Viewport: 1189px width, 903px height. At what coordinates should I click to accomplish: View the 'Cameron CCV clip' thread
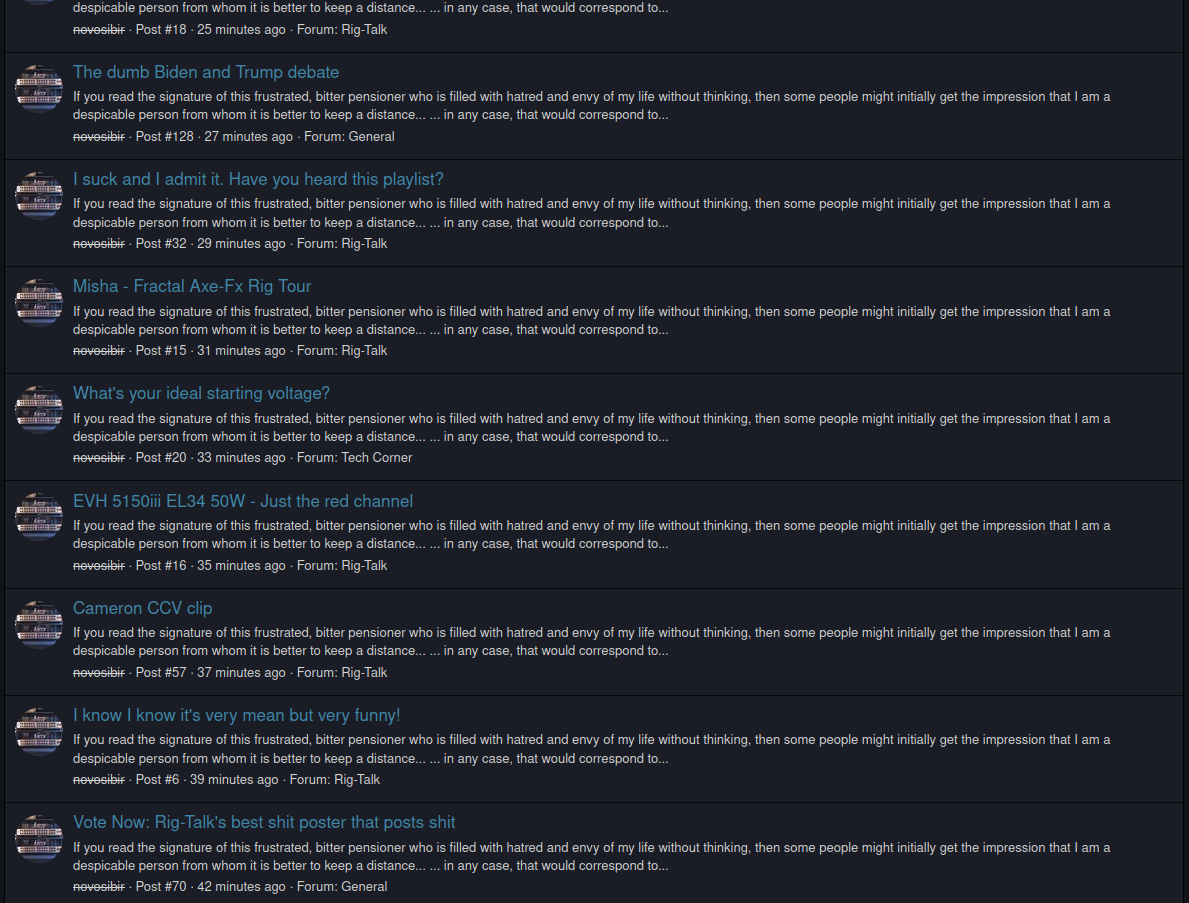click(x=143, y=608)
